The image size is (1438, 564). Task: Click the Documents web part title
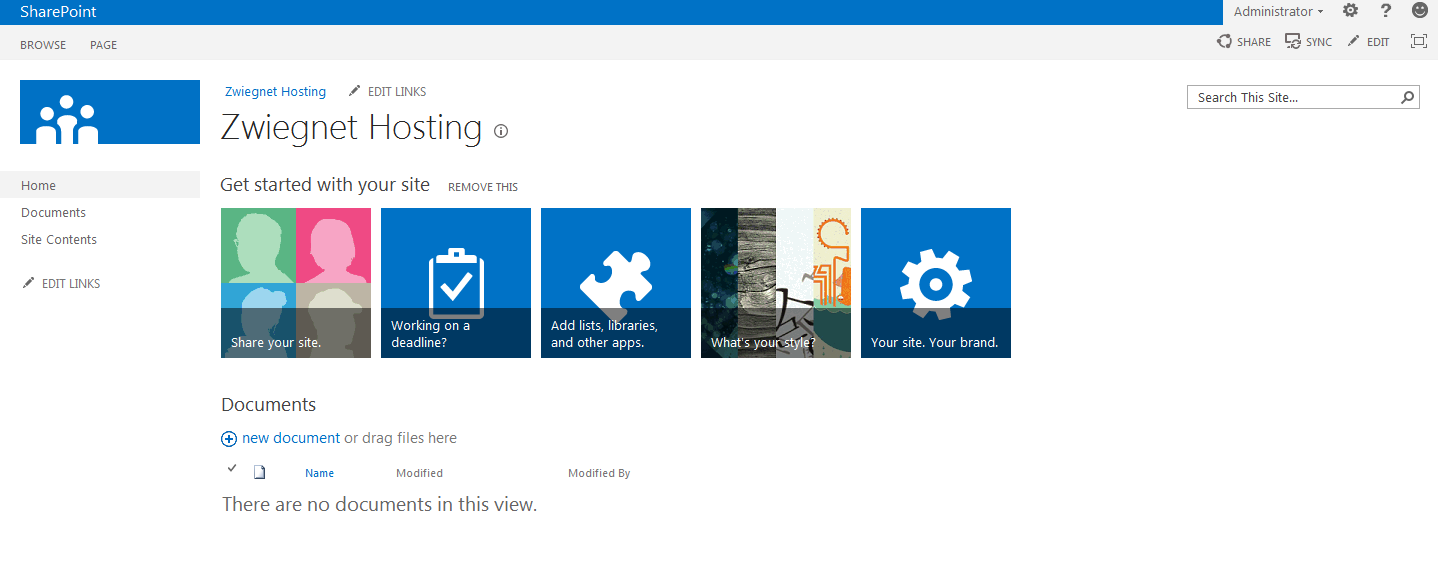(268, 405)
